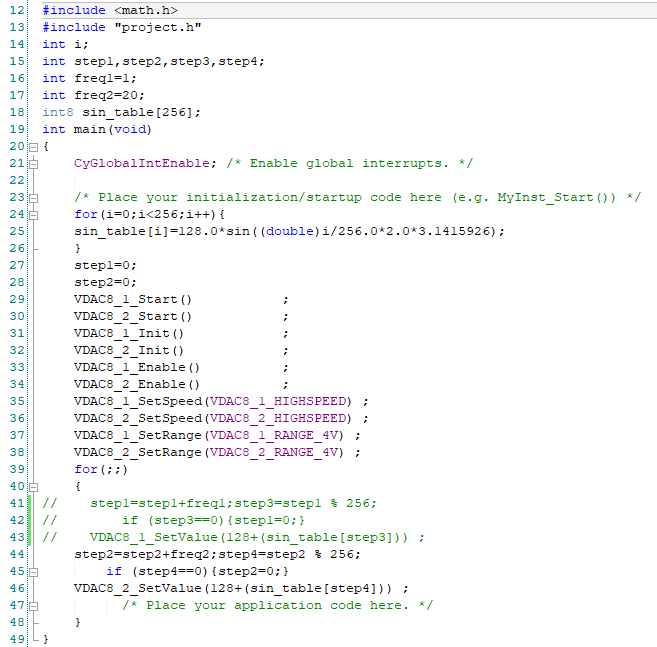Screen dimensions: 657x647
Task: Click 'int8 sin_table[256];' declaration
Action: tap(122, 112)
